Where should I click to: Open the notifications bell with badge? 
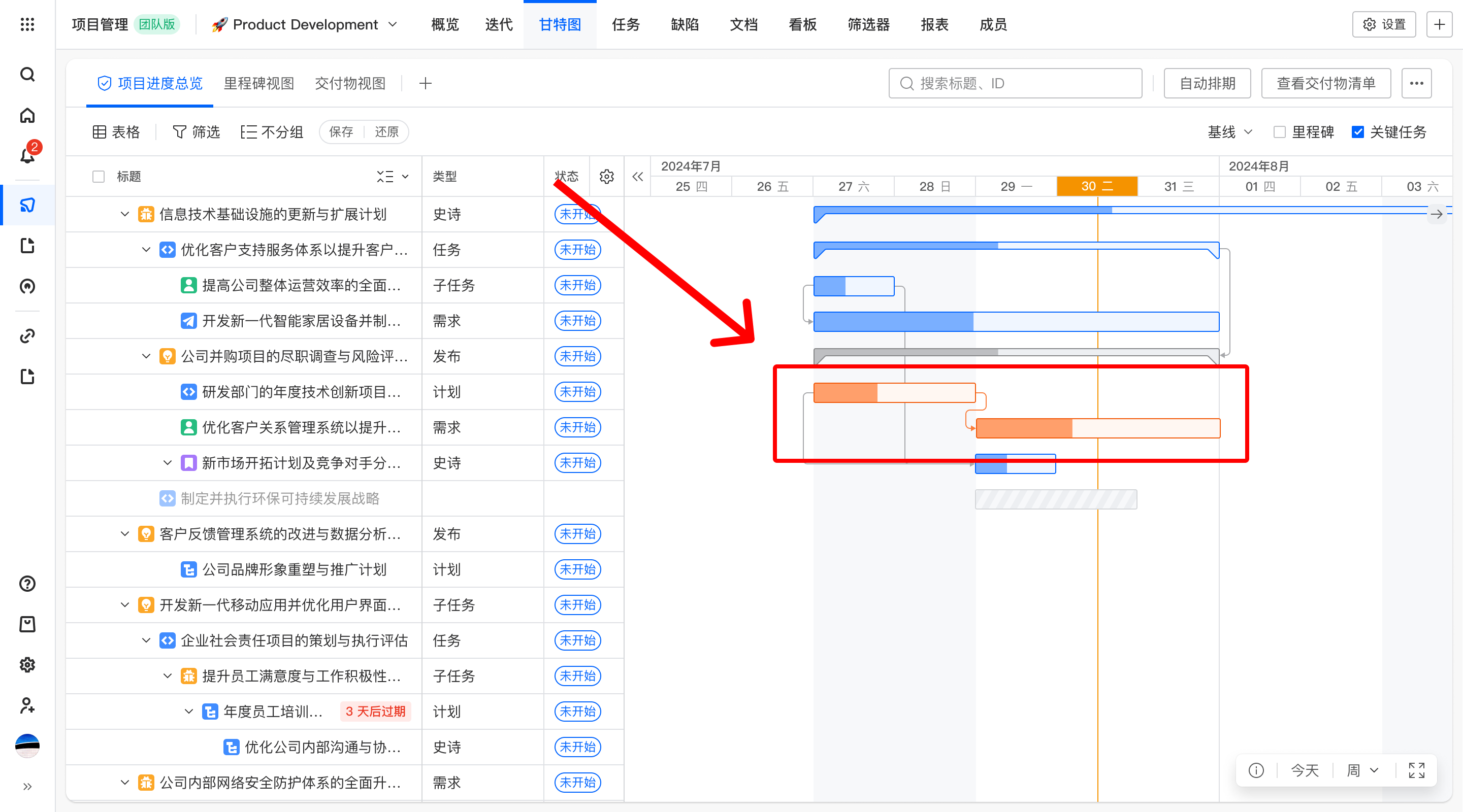click(x=27, y=154)
